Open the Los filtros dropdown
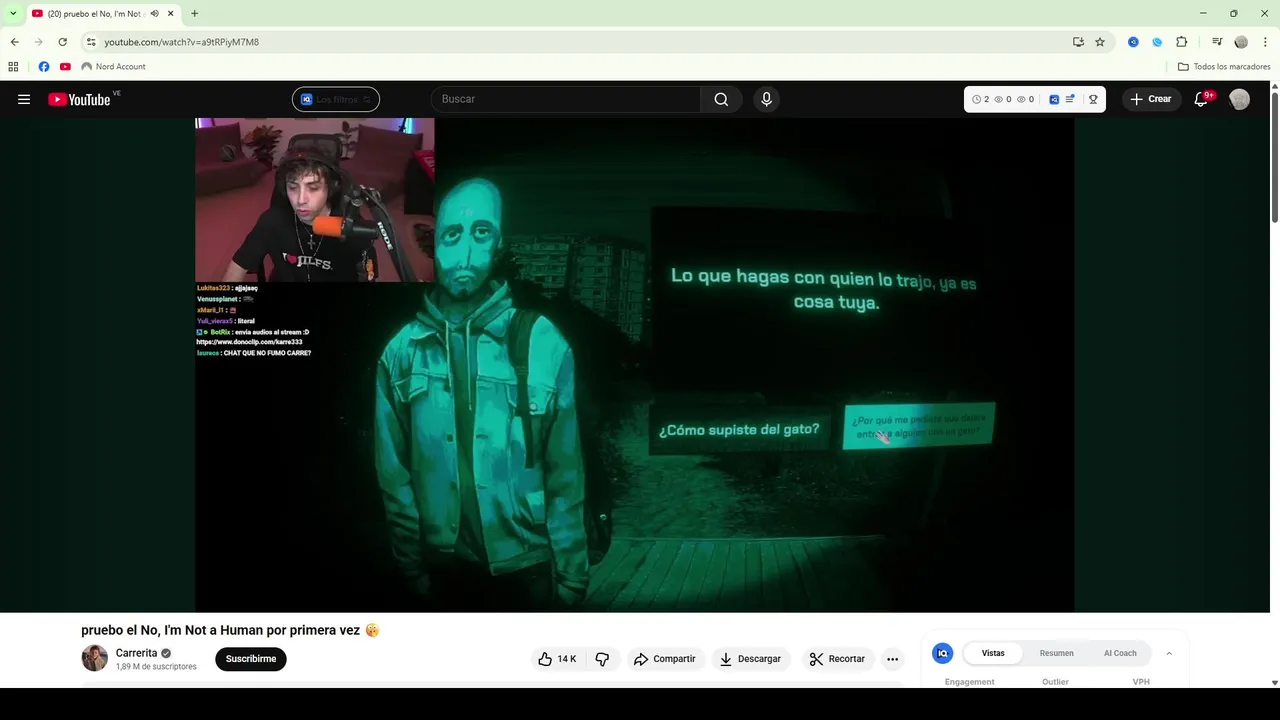 pos(336,99)
